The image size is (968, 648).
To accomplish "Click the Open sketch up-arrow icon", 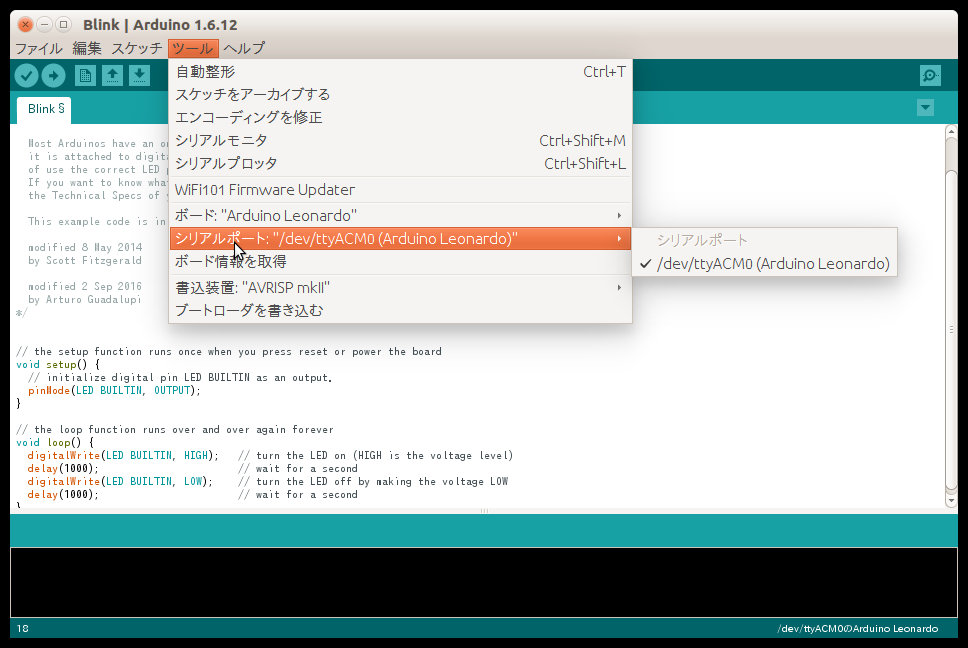I will tap(112, 76).
